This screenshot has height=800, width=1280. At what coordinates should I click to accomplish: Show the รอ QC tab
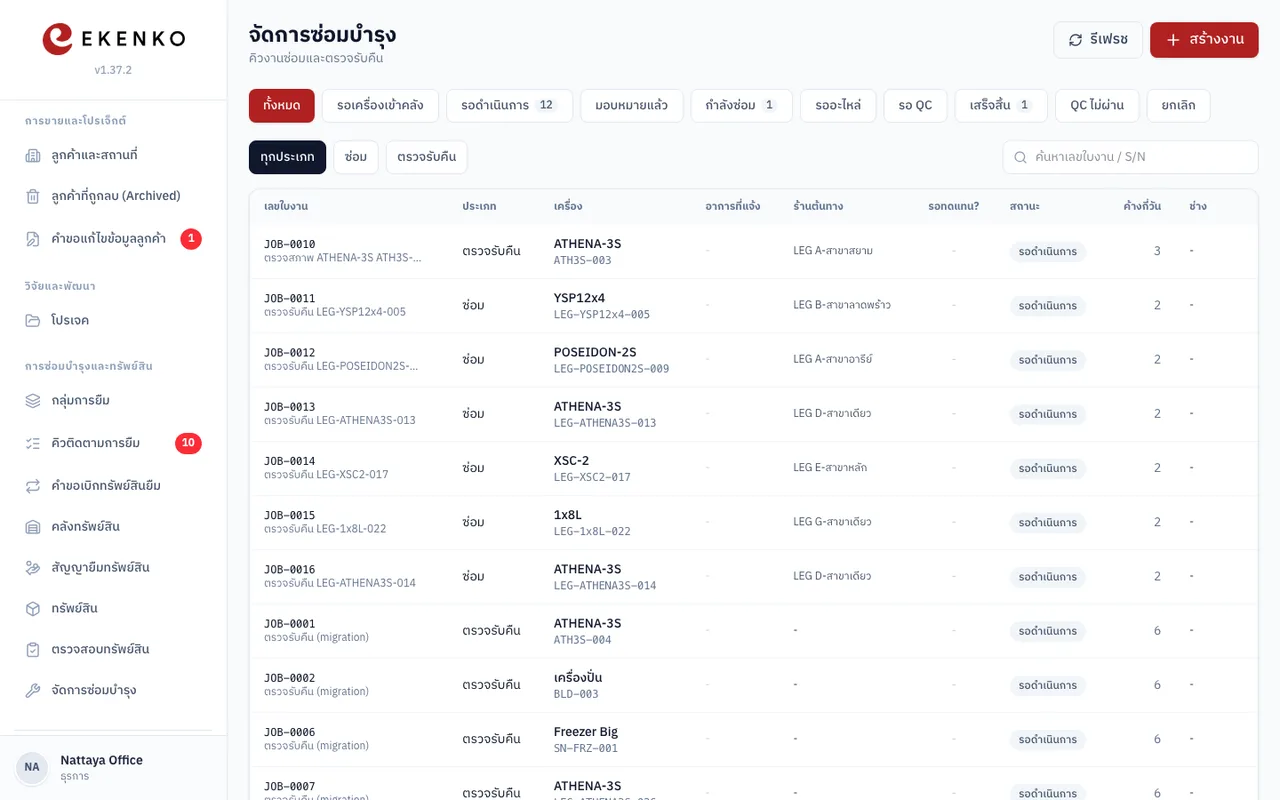(x=915, y=106)
